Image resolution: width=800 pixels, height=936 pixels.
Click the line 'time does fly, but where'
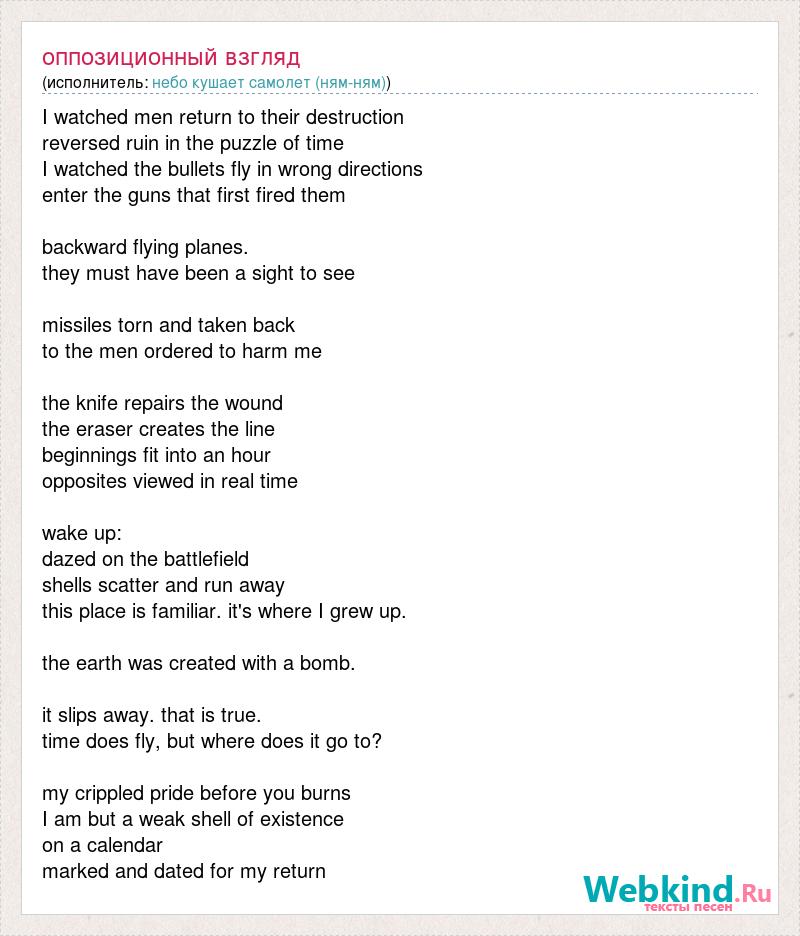click(x=212, y=741)
